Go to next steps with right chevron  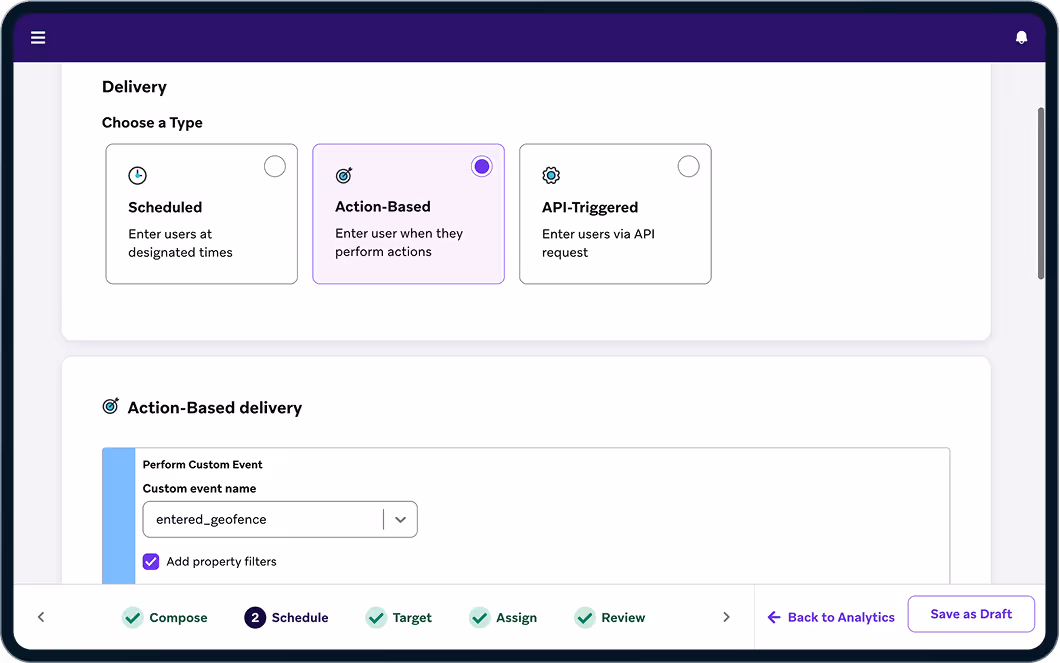click(726, 617)
